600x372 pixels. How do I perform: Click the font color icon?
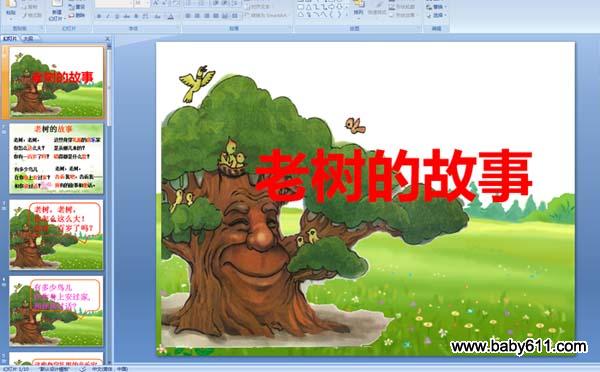[171, 16]
